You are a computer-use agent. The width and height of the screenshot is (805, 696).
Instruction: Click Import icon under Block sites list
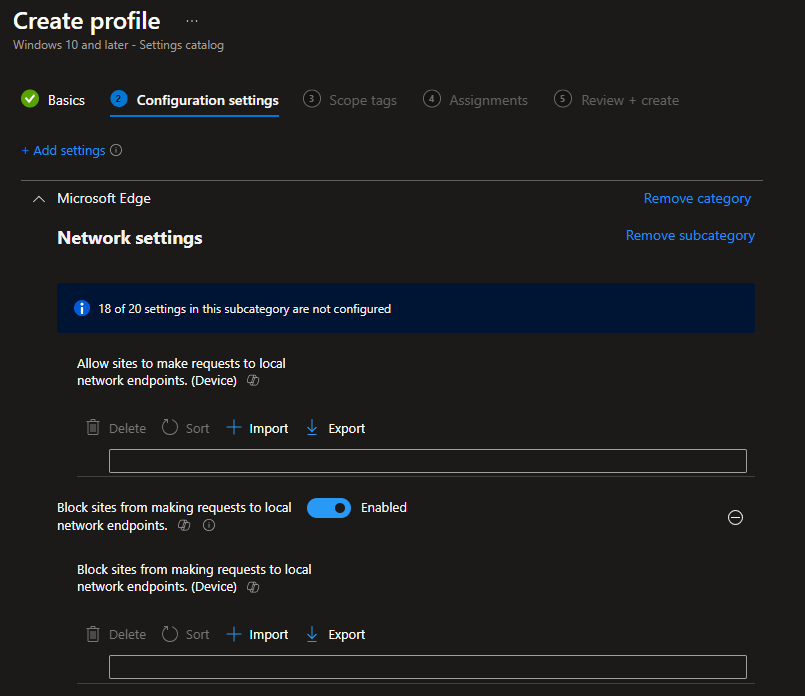(x=234, y=634)
